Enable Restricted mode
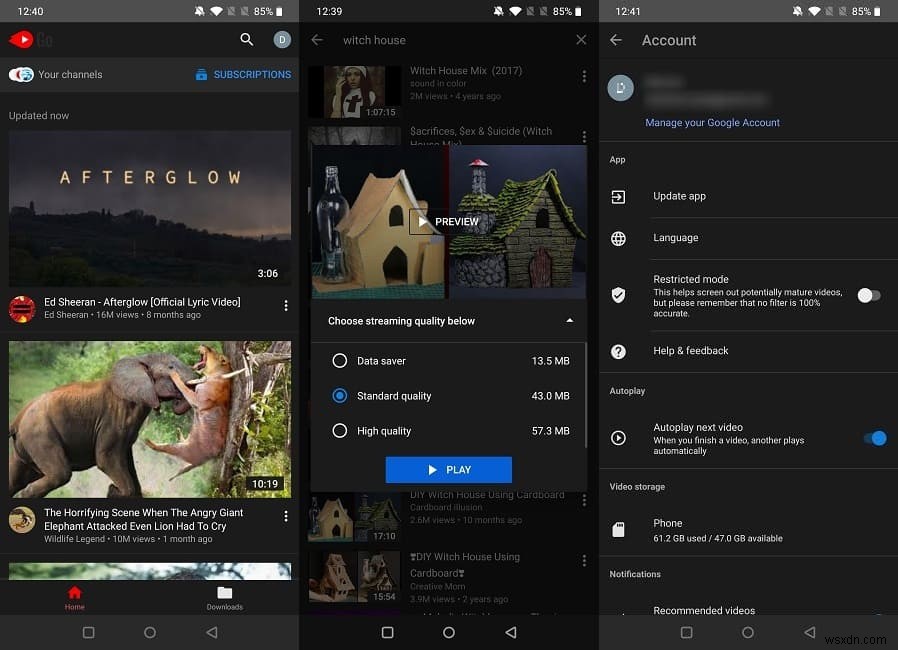898x650 pixels. tap(869, 295)
